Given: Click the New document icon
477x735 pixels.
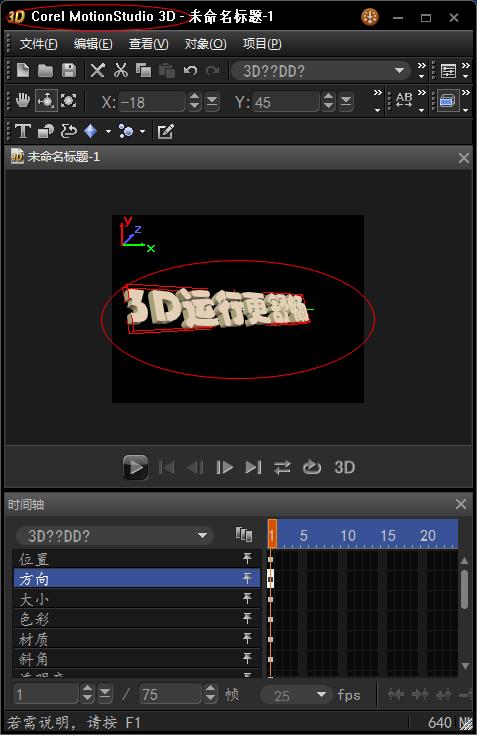Looking at the screenshot, I should (x=23, y=70).
